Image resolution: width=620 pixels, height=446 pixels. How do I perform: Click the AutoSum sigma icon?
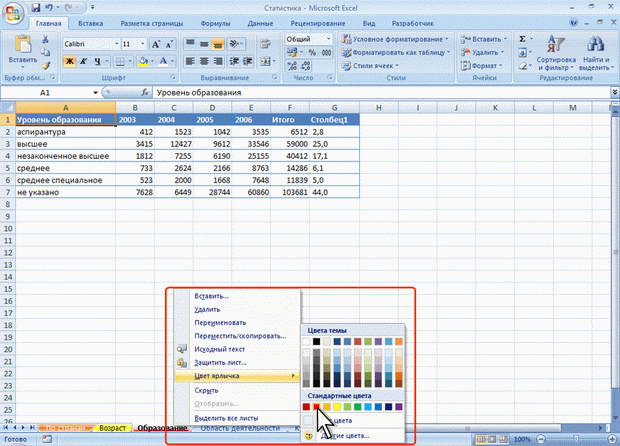(x=522, y=38)
